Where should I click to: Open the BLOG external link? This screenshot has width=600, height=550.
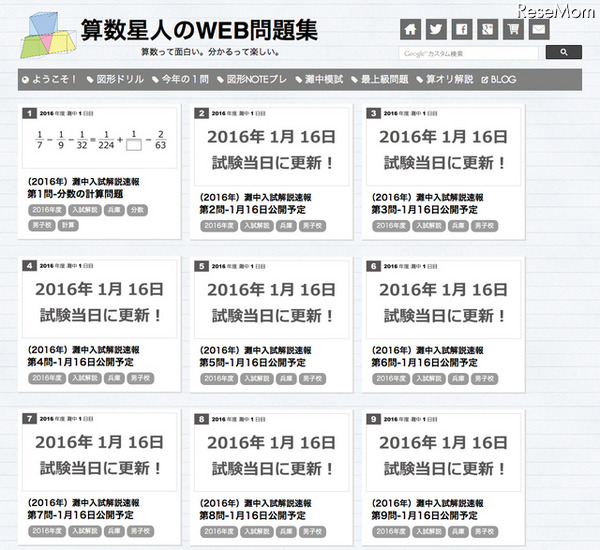(x=499, y=79)
